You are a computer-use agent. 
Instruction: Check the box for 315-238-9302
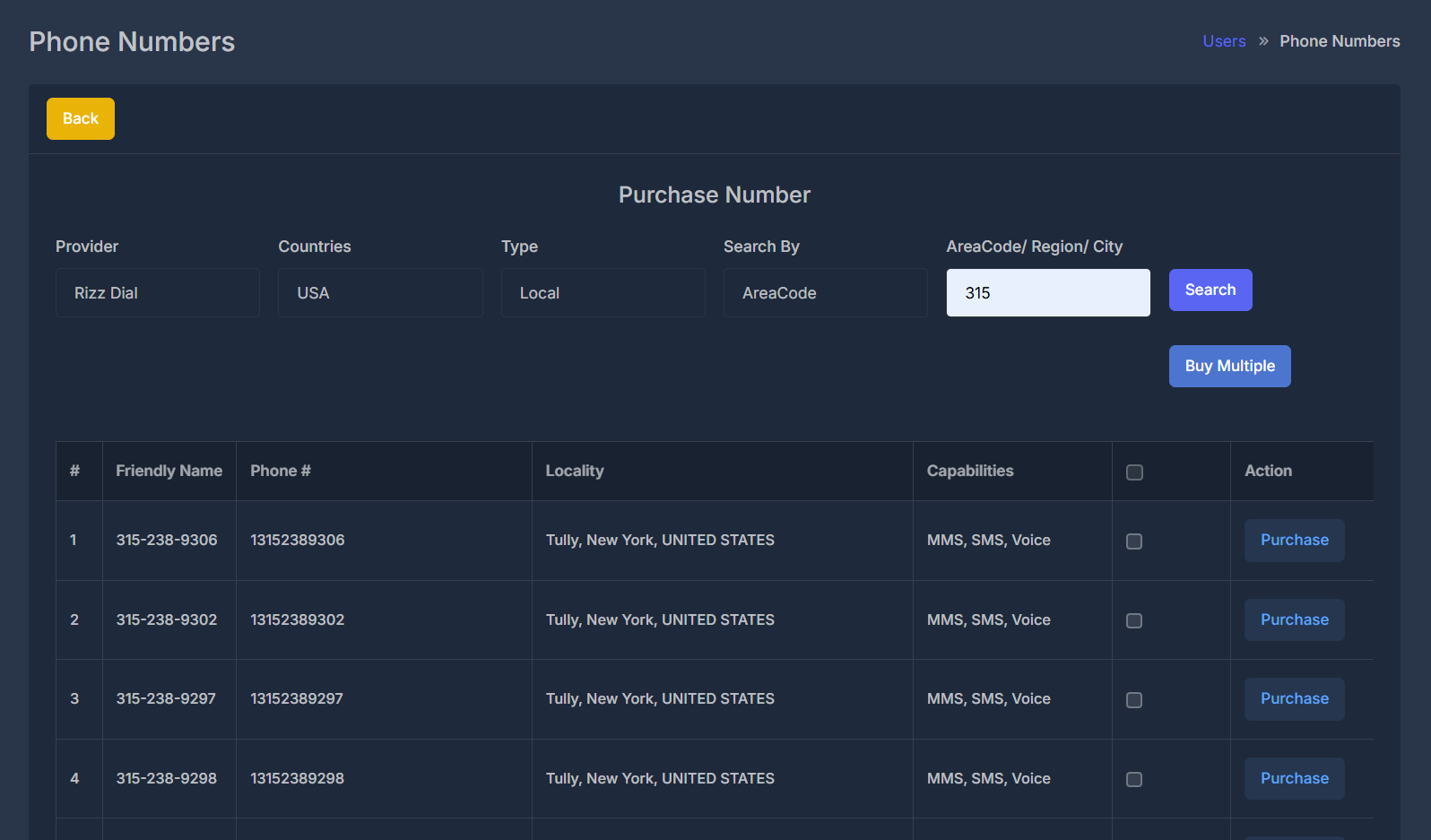[x=1134, y=621]
